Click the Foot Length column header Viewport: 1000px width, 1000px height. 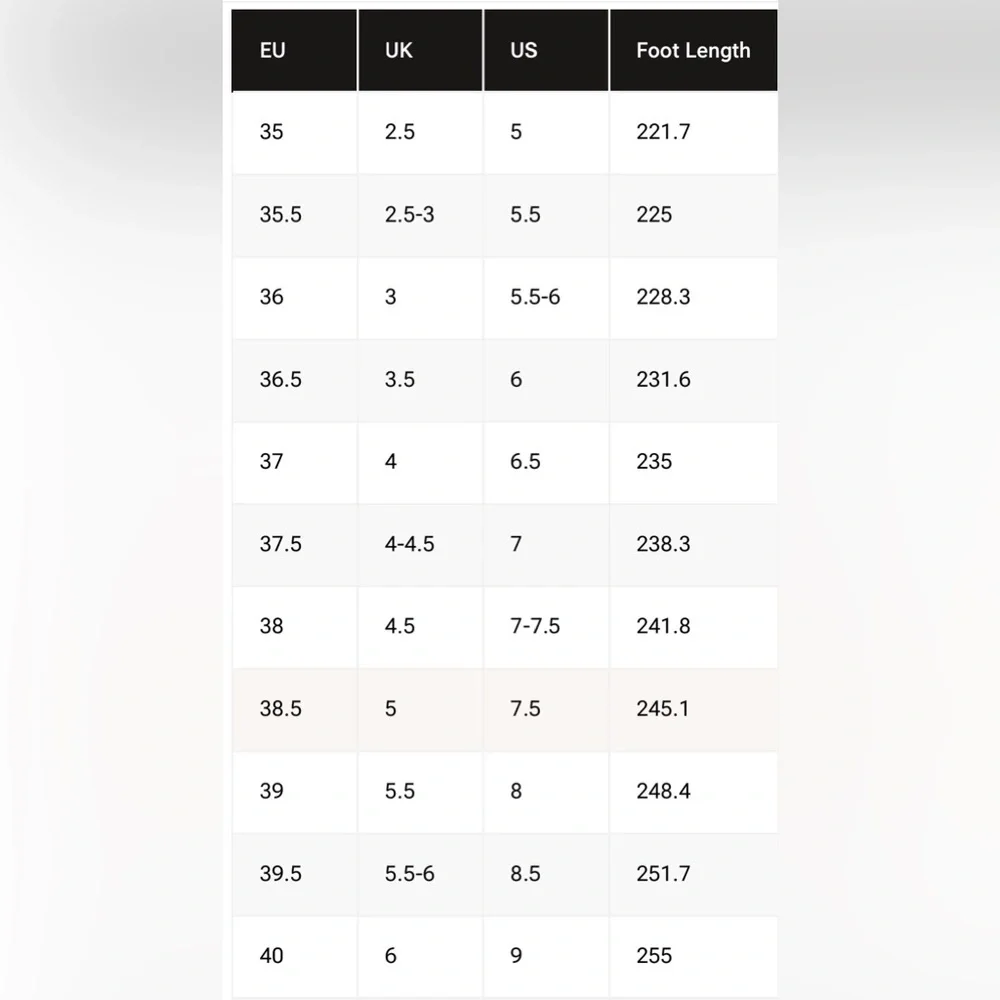694,50
